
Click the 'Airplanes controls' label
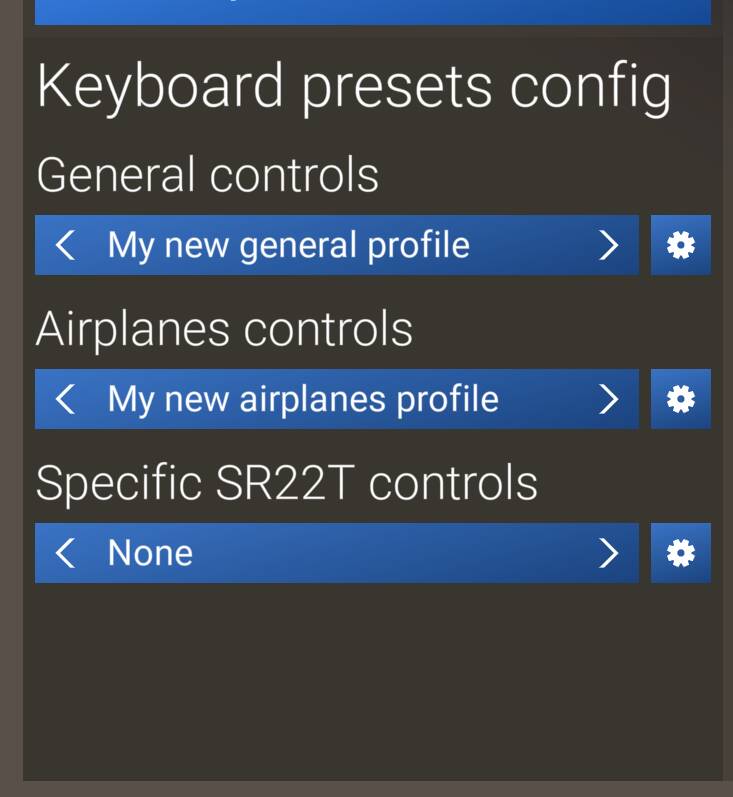click(x=224, y=329)
